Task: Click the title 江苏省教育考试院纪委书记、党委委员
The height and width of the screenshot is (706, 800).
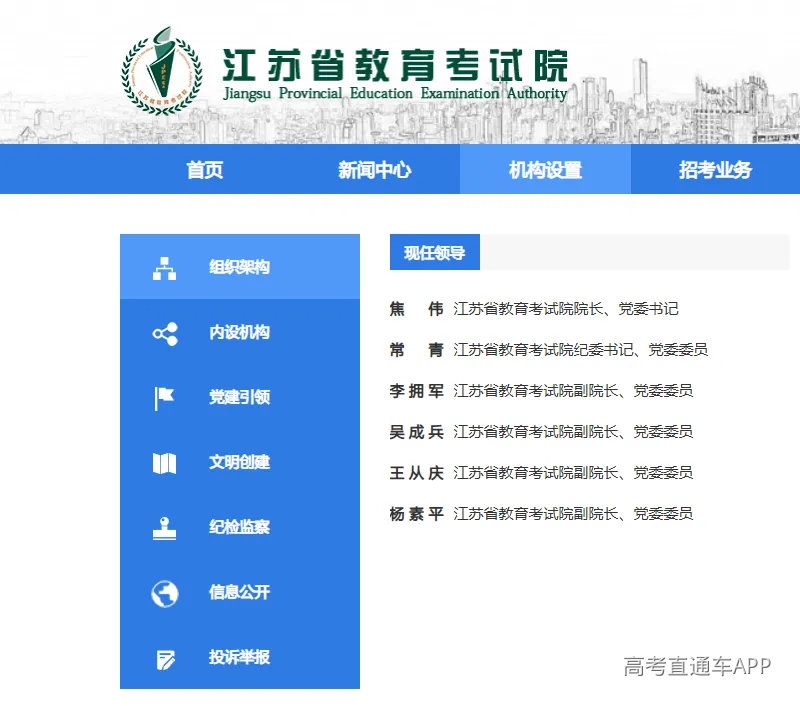Action: coord(581,350)
